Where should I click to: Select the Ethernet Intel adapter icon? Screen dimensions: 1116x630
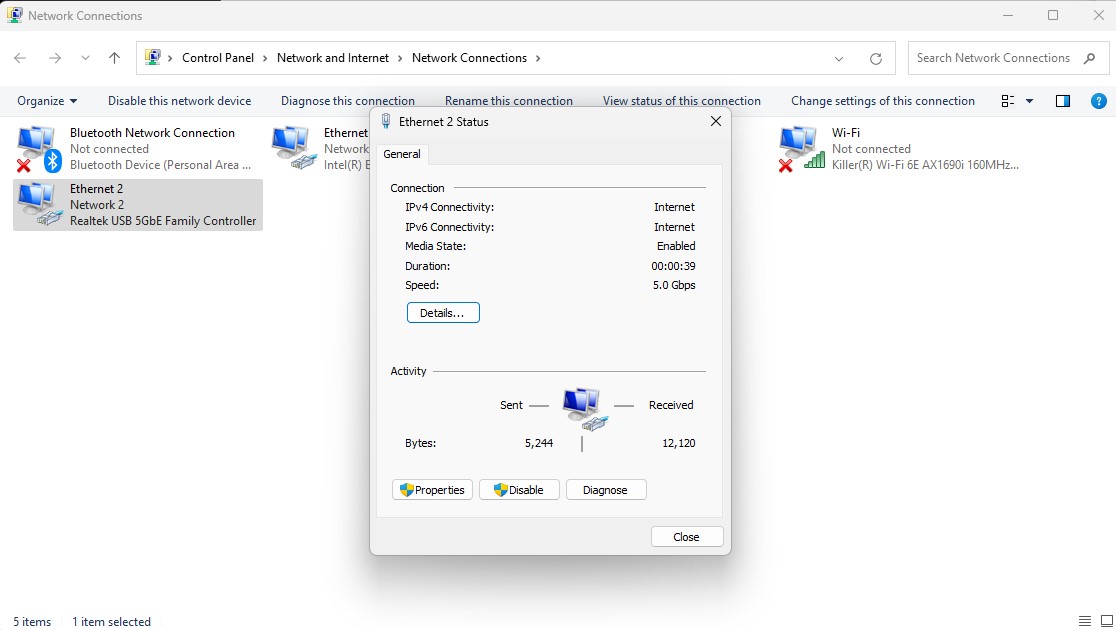pos(294,147)
